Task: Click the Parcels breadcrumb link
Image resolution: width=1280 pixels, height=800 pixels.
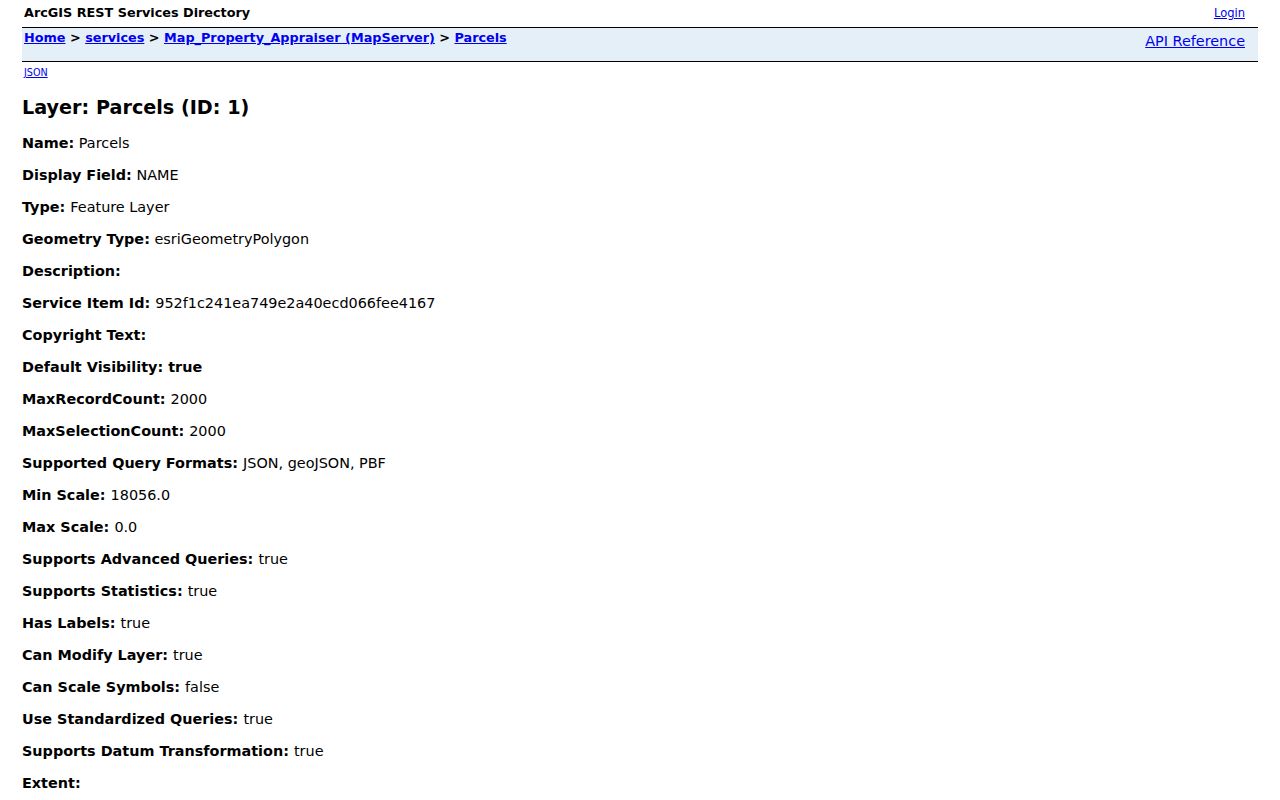Action: coord(480,38)
